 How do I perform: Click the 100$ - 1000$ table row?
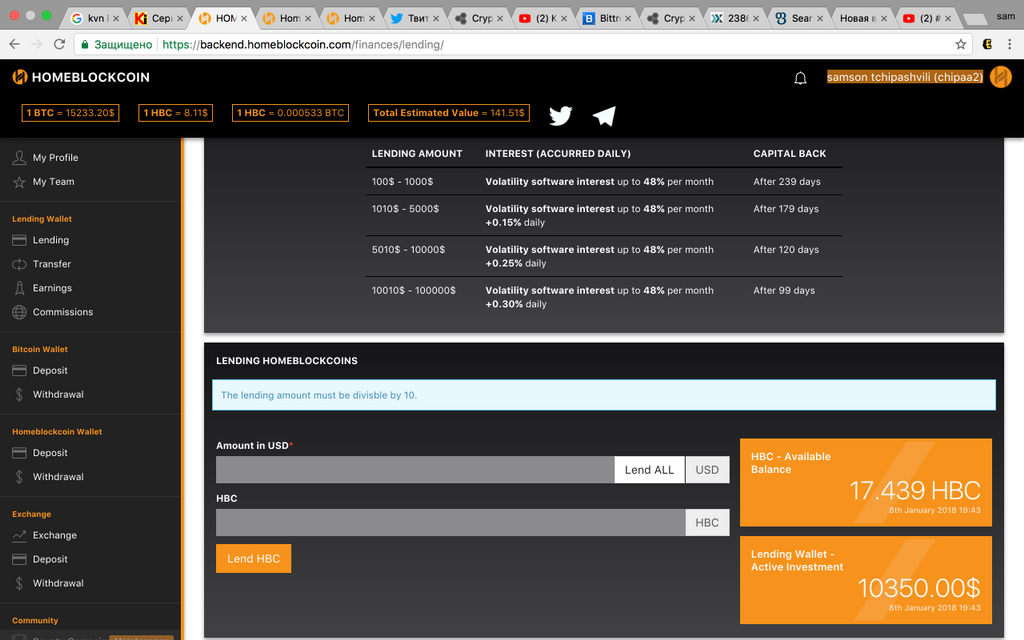tap(604, 182)
